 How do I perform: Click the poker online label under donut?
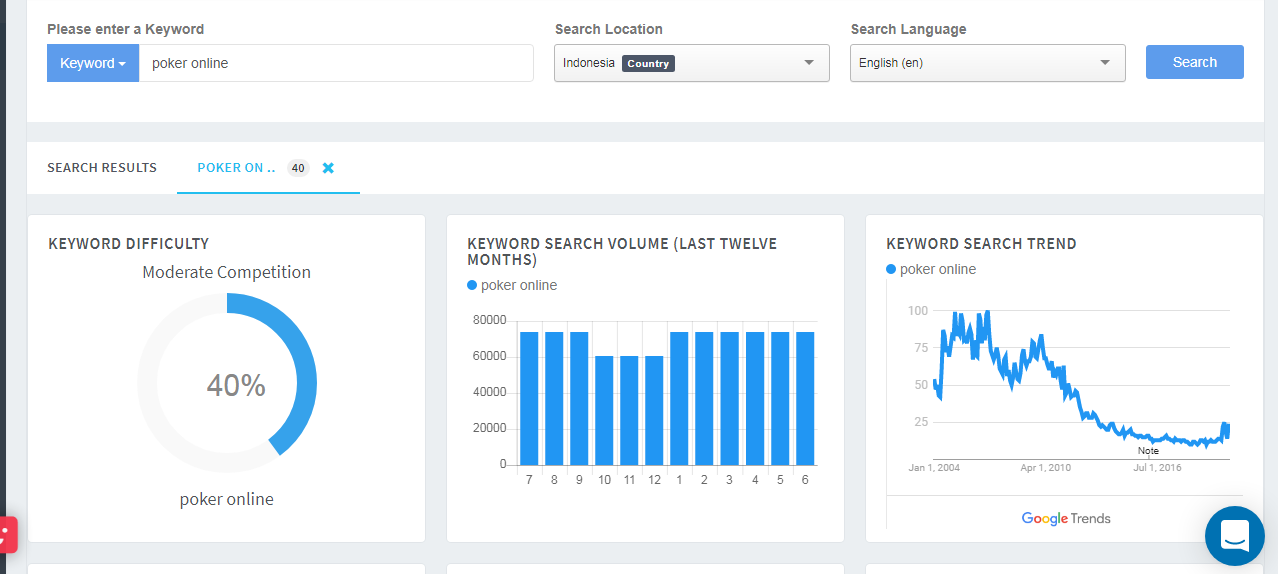coord(226,499)
